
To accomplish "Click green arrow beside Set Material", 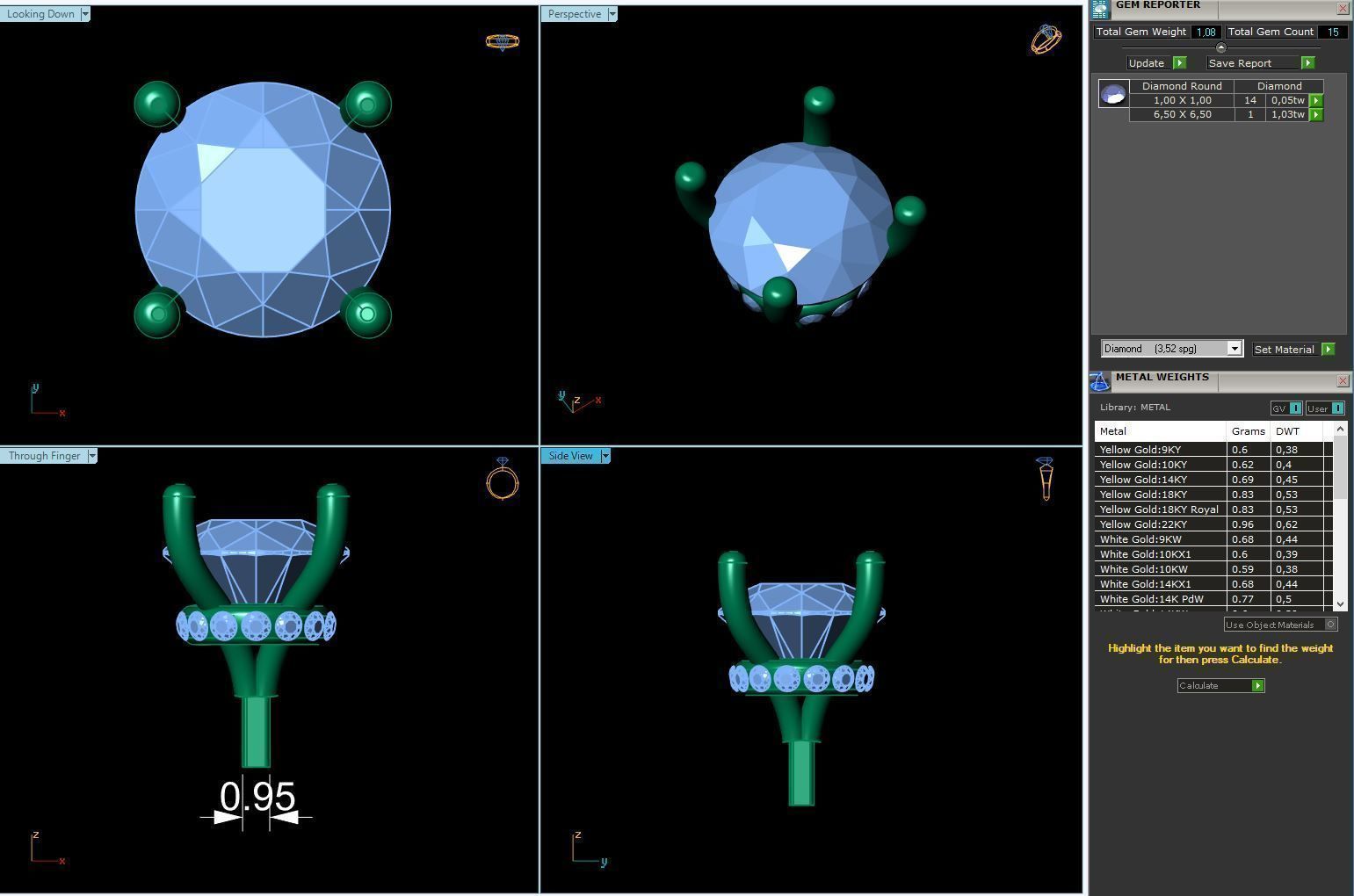I will click(1329, 349).
